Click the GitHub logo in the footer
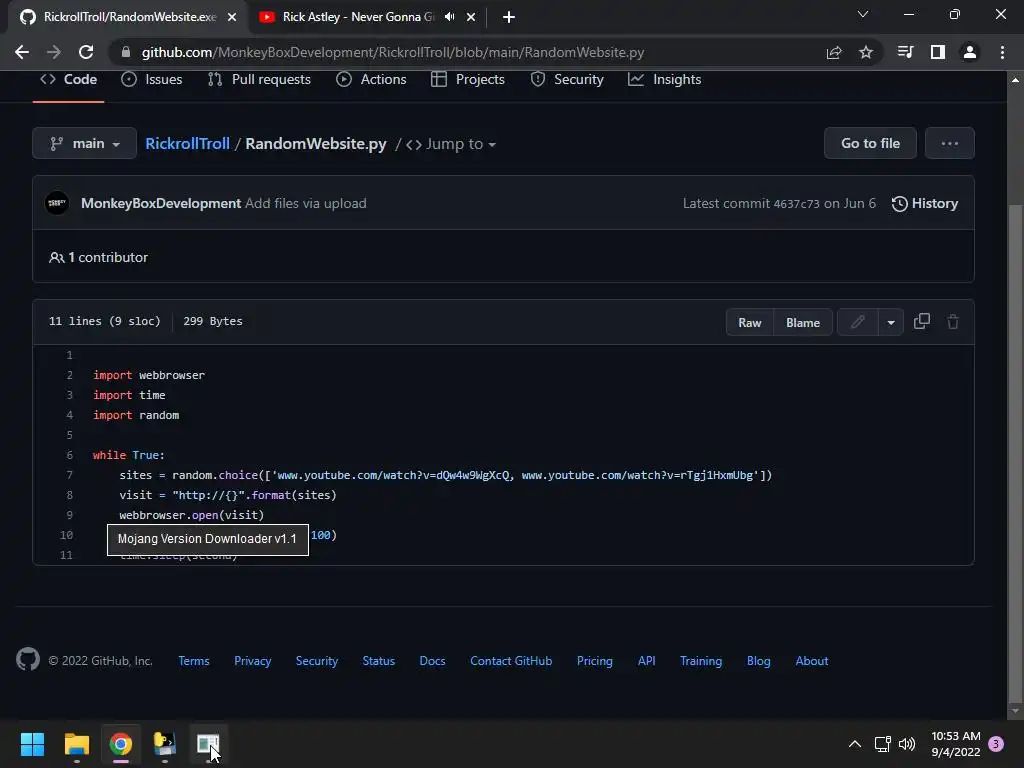 [28, 660]
